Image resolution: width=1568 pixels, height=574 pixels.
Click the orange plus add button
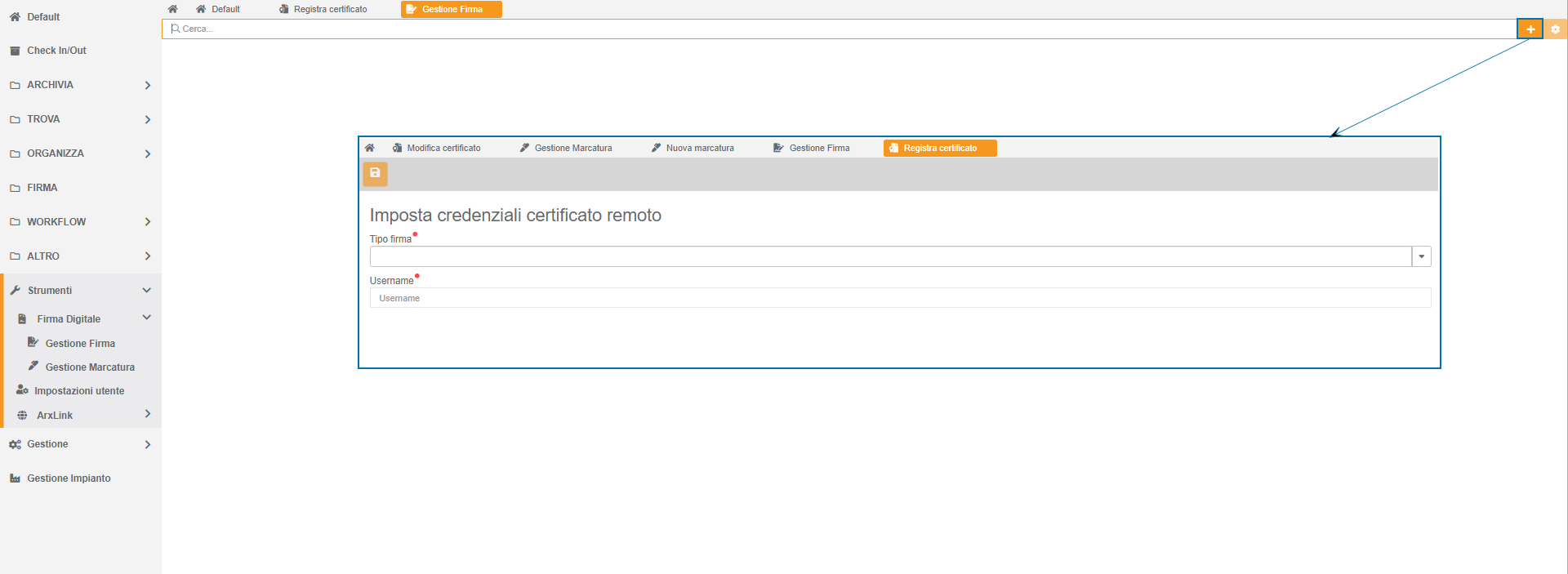pyautogui.click(x=1530, y=29)
